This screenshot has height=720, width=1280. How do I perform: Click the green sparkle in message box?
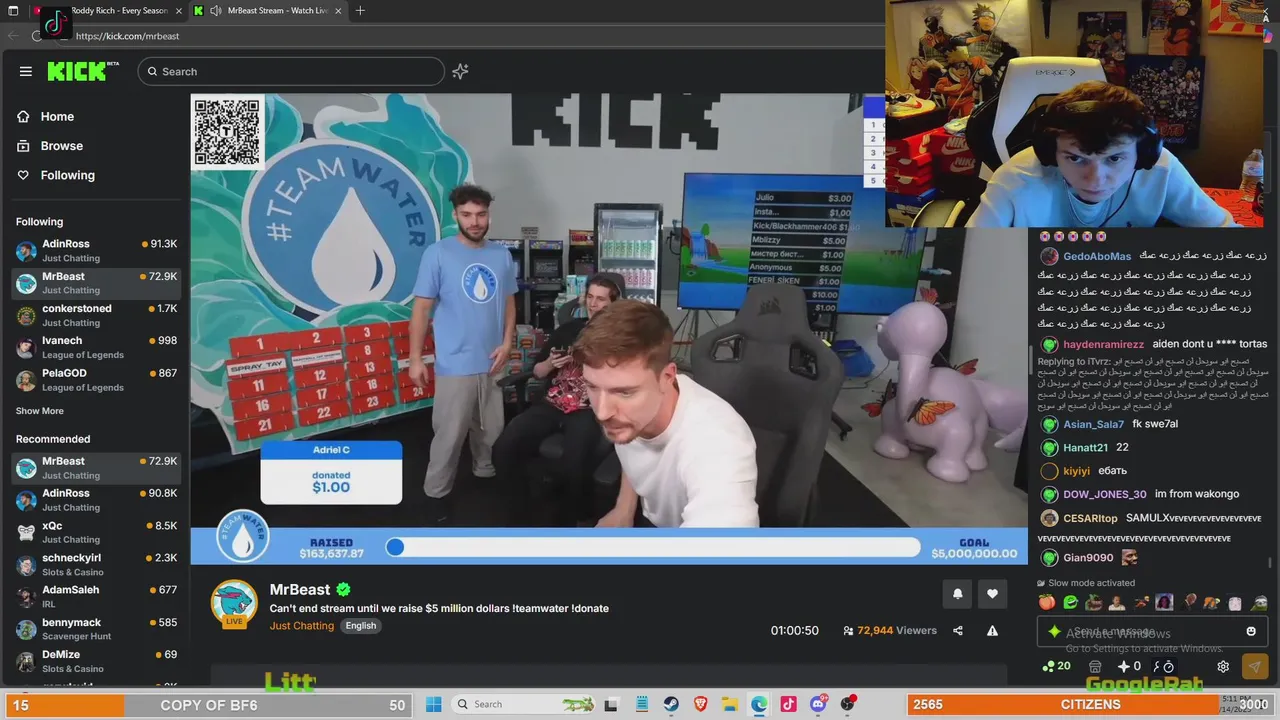coord(1054,631)
